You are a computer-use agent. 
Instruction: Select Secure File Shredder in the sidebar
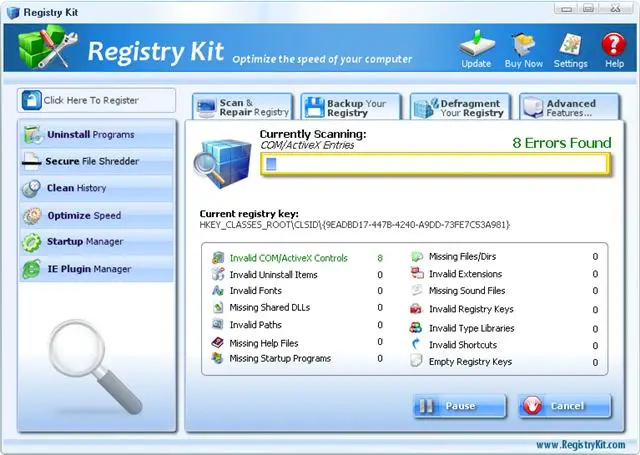pos(97,161)
